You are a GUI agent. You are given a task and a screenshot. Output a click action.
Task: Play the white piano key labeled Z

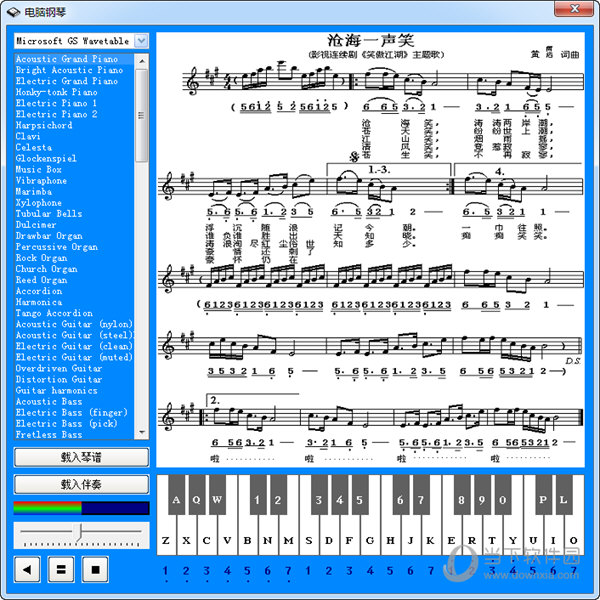click(x=165, y=540)
